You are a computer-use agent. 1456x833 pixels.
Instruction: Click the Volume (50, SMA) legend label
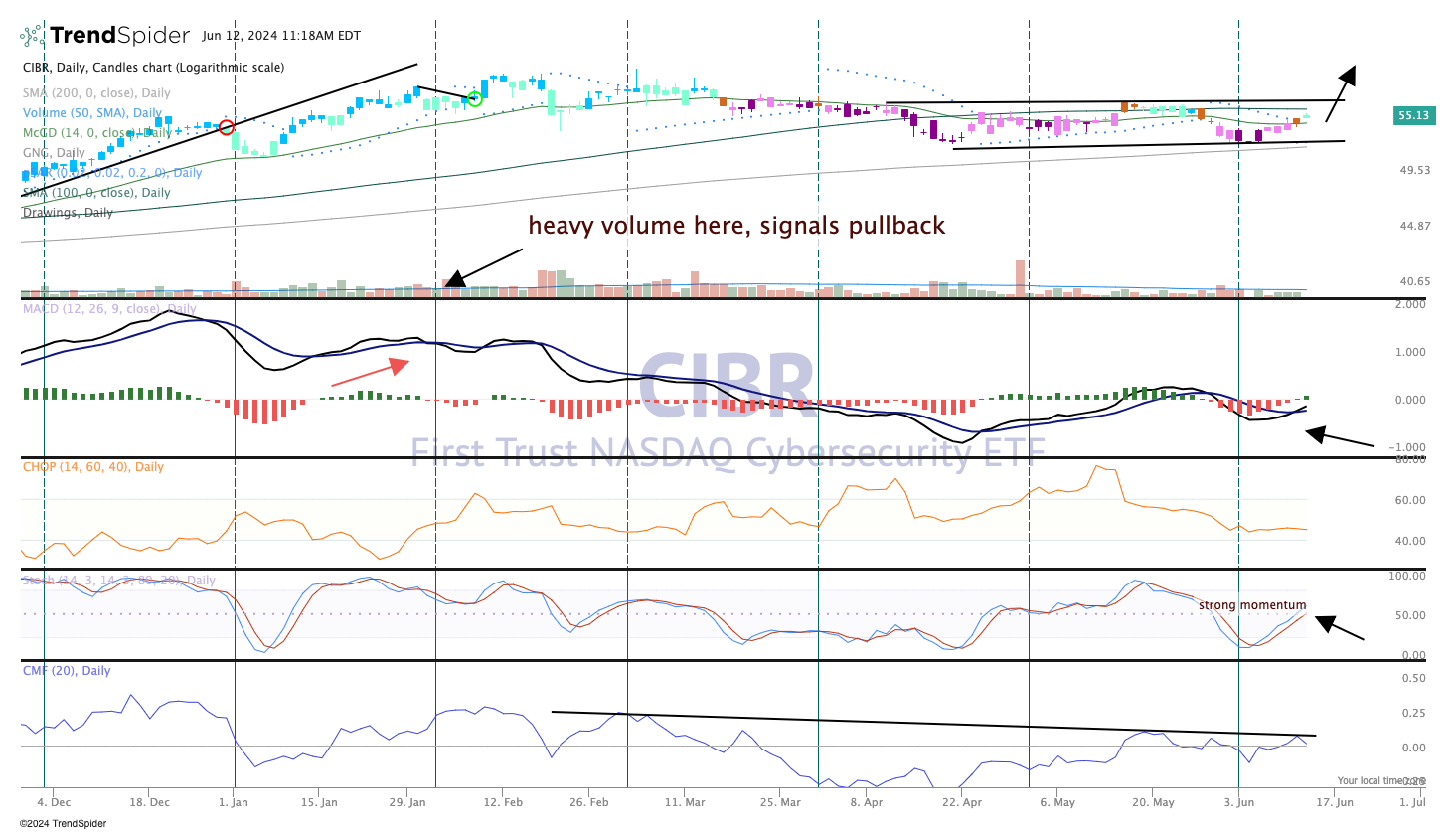92,113
